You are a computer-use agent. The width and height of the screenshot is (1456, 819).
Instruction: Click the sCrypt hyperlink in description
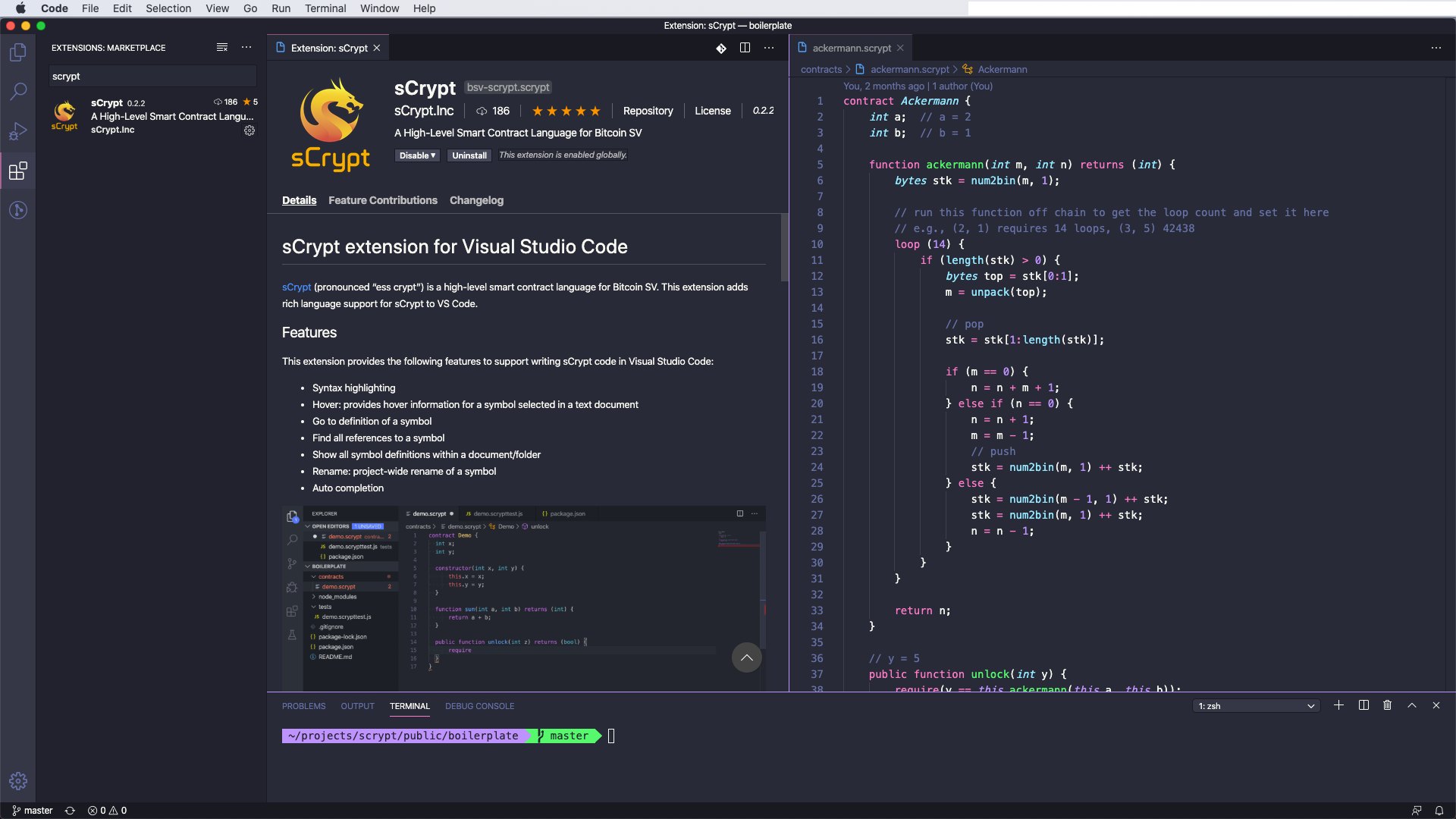[x=297, y=287]
